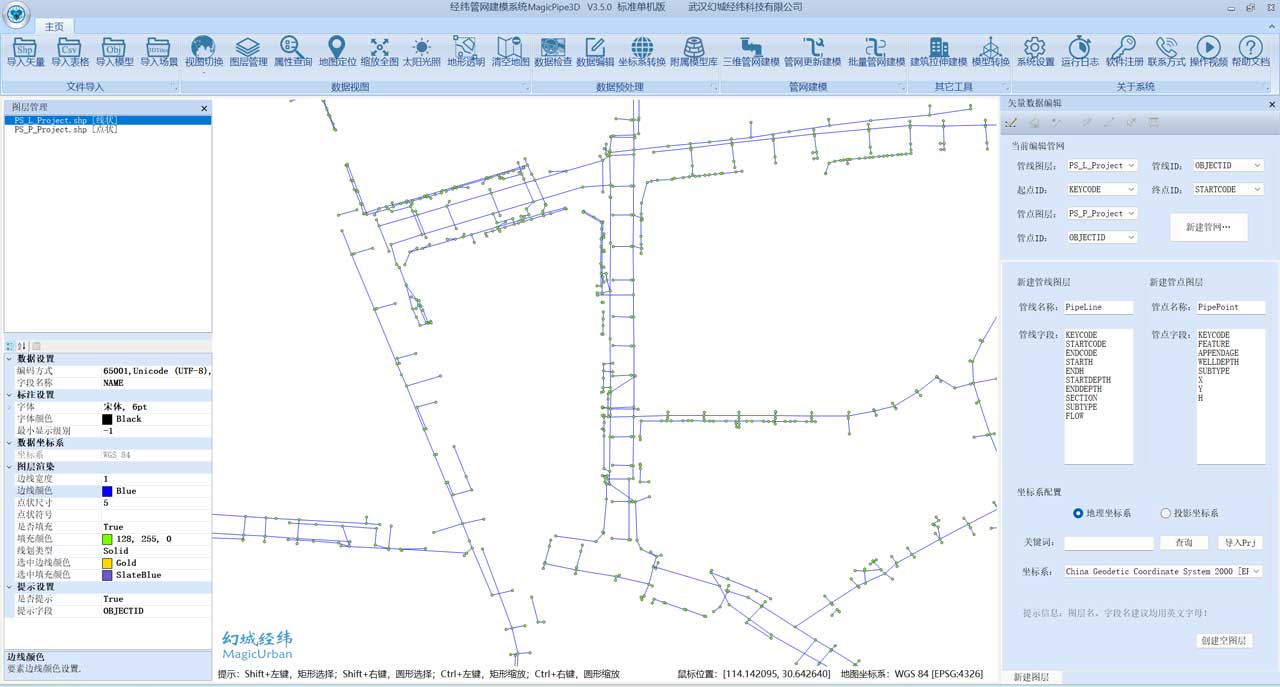Select 投影坐标系 radio button
Image resolution: width=1280 pixels, height=687 pixels.
click(1165, 513)
